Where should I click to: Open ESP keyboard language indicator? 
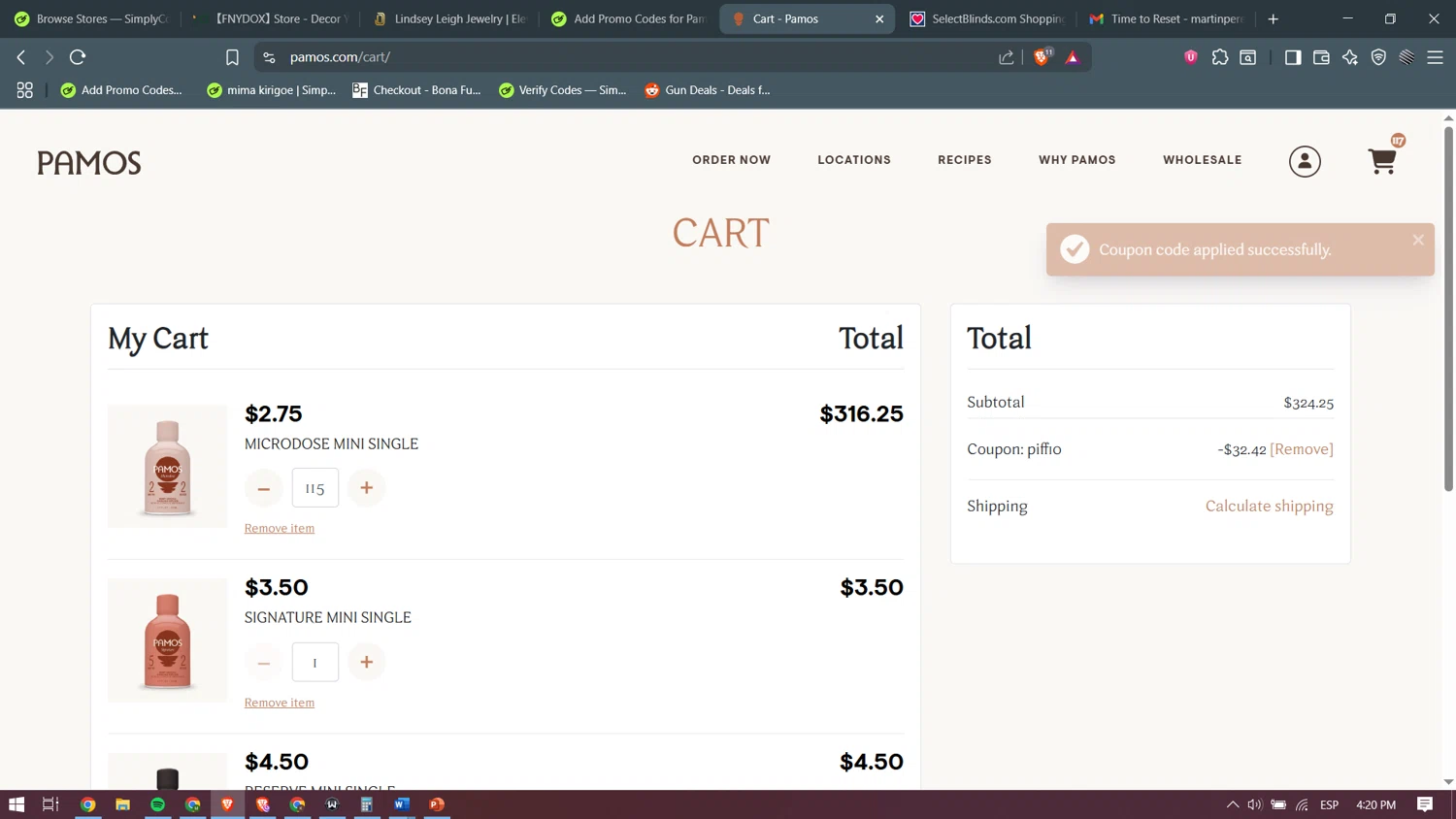pyautogui.click(x=1329, y=804)
